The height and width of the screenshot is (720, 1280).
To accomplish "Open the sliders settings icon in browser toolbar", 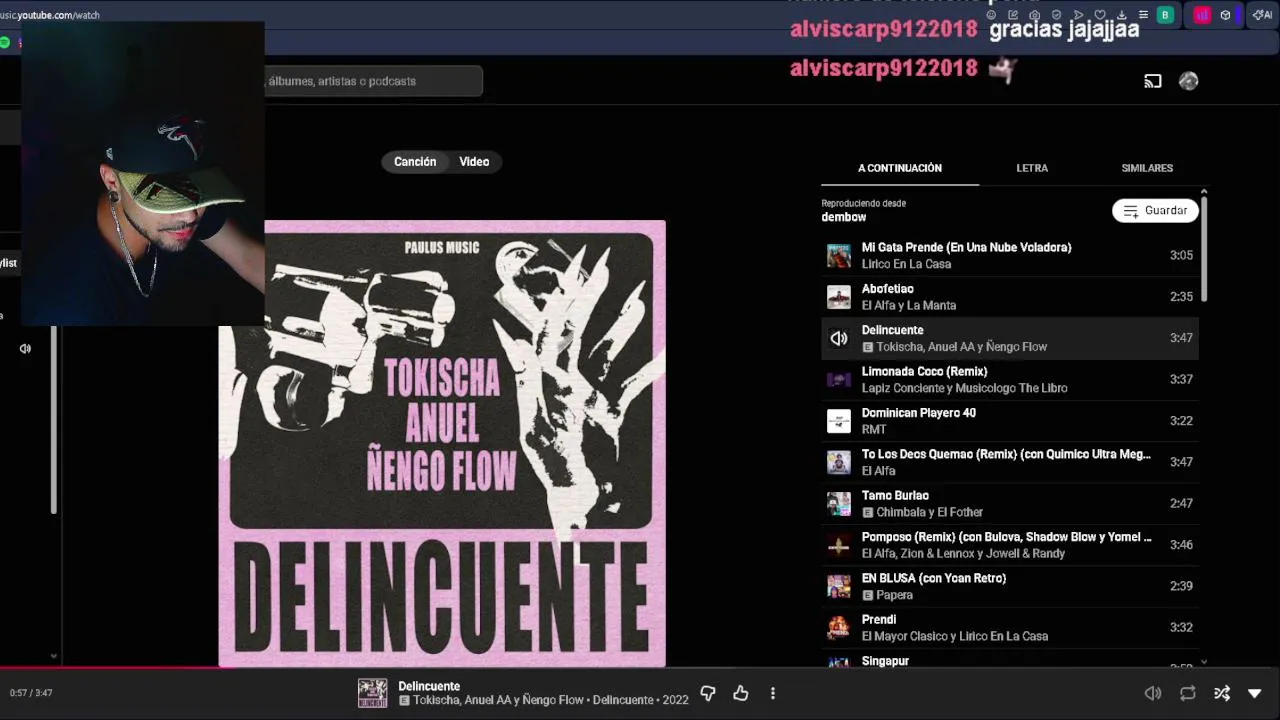I will coord(1143,15).
